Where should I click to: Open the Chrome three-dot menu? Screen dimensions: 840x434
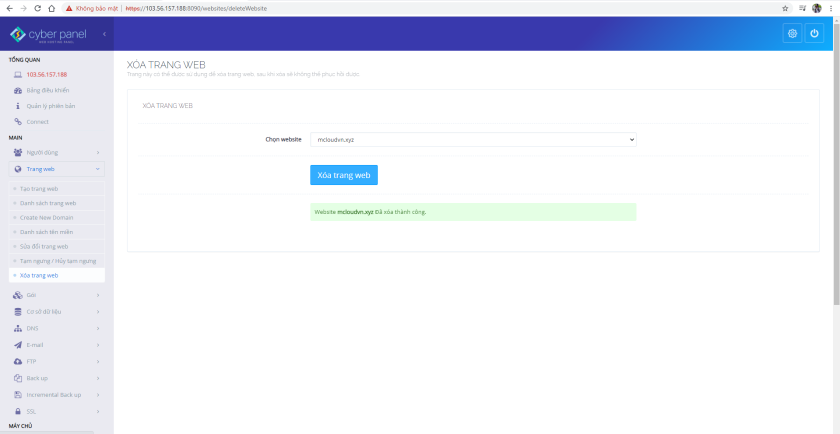pos(832,7)
